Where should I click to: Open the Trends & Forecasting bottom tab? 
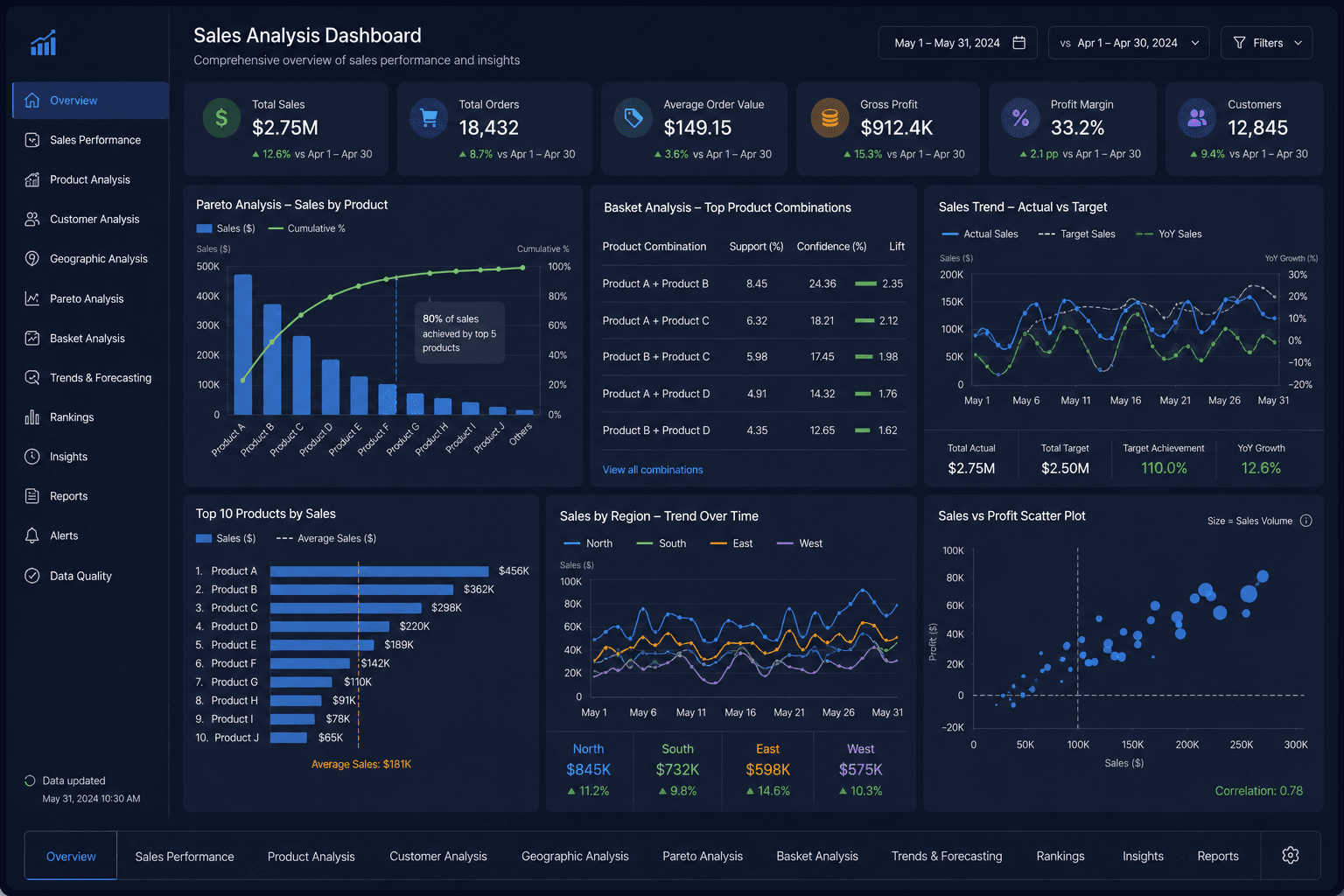click(x=947, y=856)
